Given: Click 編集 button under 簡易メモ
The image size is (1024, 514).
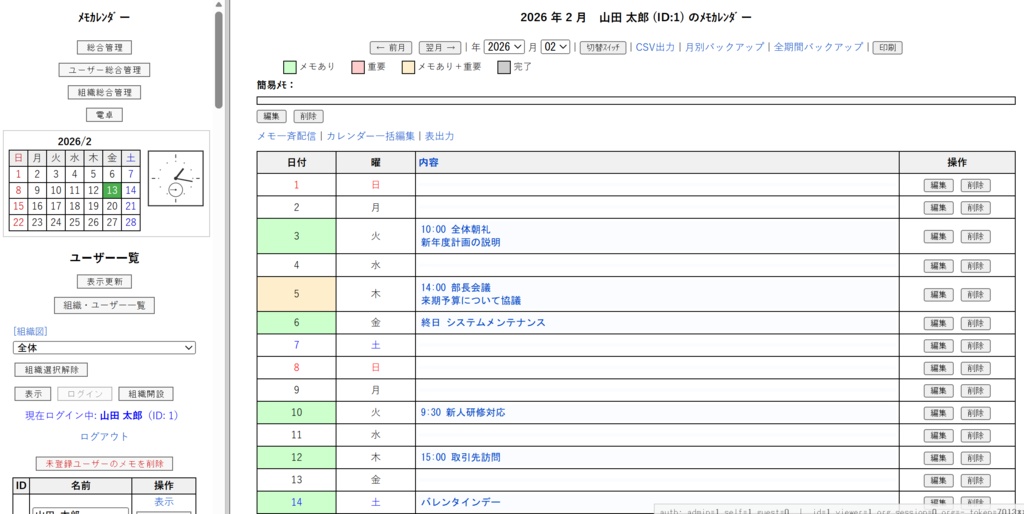Looking at the screenshot, I should pyautogui.click(x=271, y=116).
